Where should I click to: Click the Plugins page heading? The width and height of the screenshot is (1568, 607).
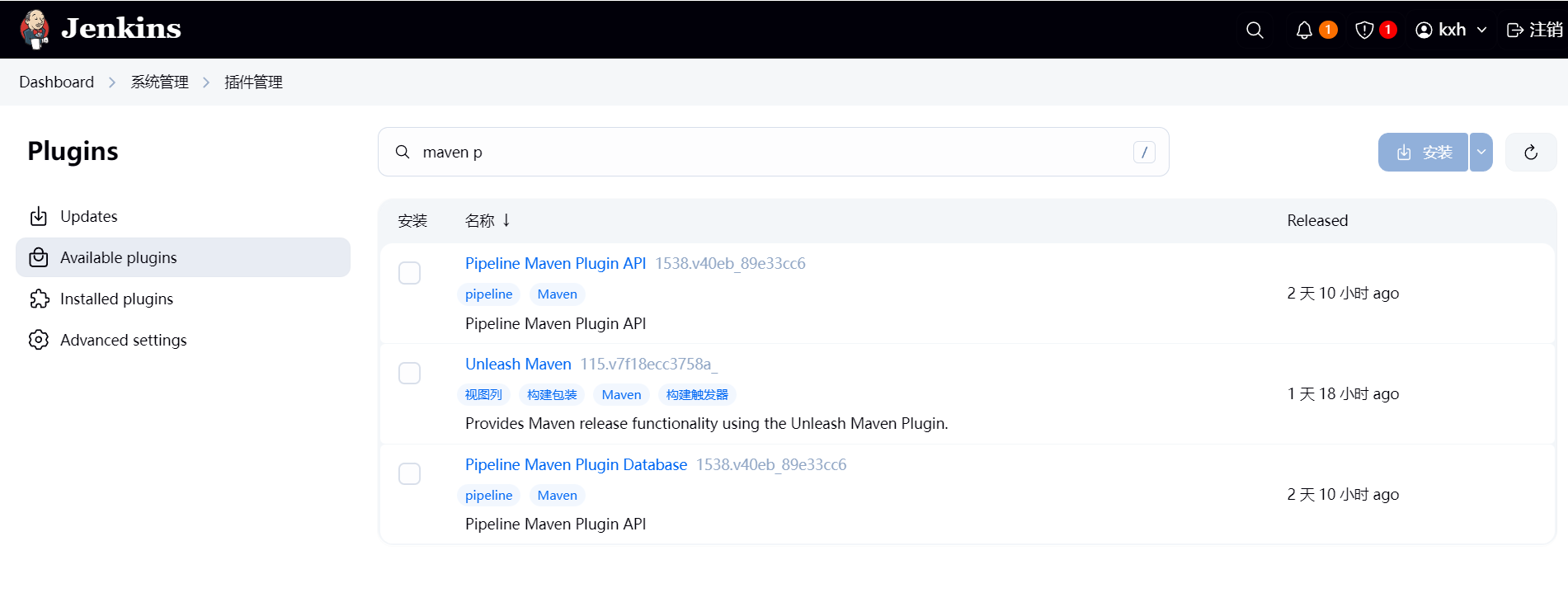pos(73,151)
